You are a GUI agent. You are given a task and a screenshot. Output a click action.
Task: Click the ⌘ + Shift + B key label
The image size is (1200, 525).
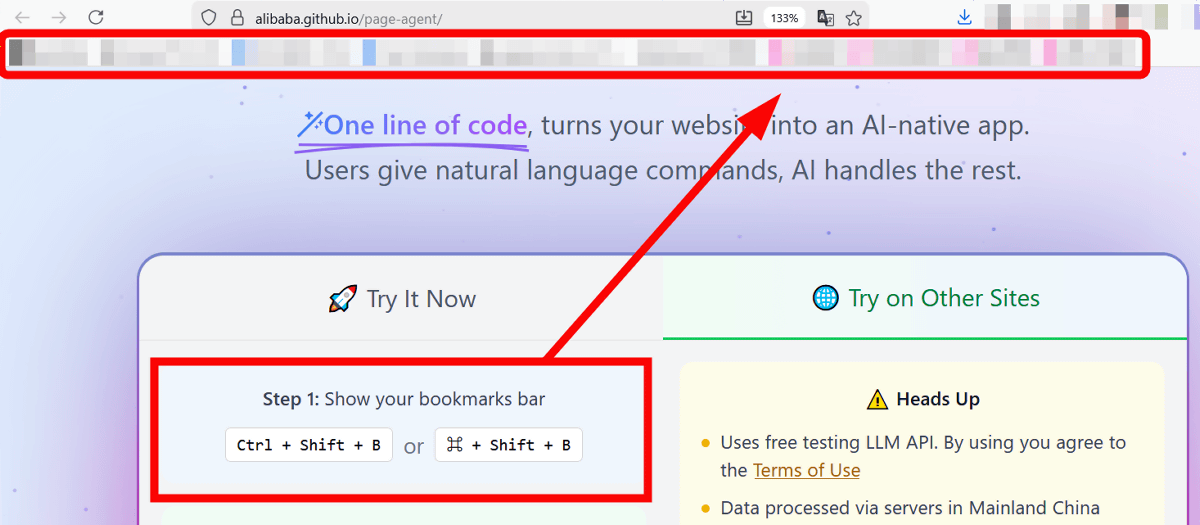(x=508, y=445)
